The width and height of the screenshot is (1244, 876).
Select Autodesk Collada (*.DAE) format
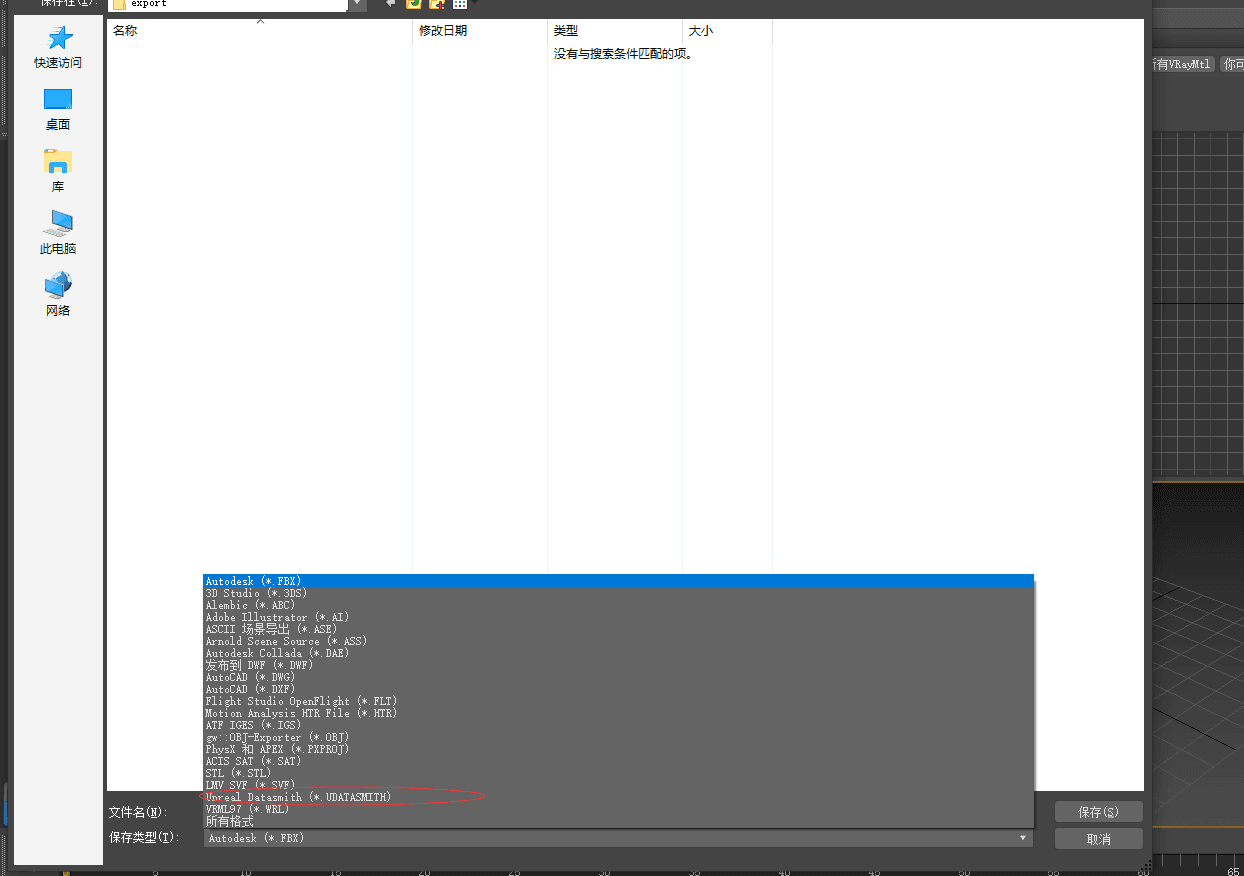tap(618, 653)
